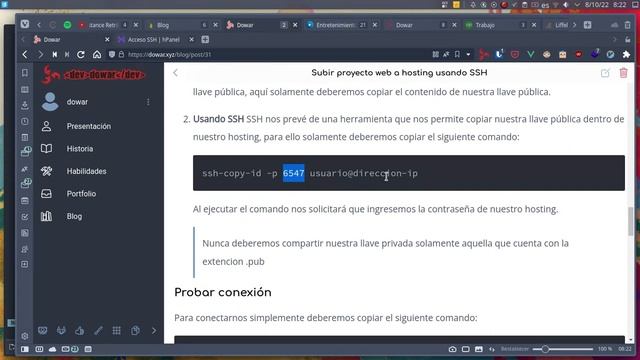
Task: Capture page camera icon in status bar
Action: pos(453,349)
